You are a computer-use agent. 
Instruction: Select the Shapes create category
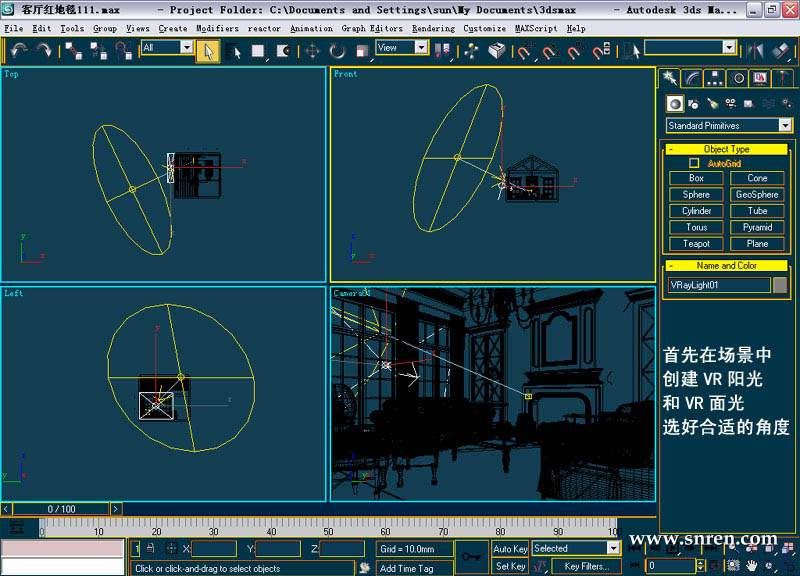(693, 104)
